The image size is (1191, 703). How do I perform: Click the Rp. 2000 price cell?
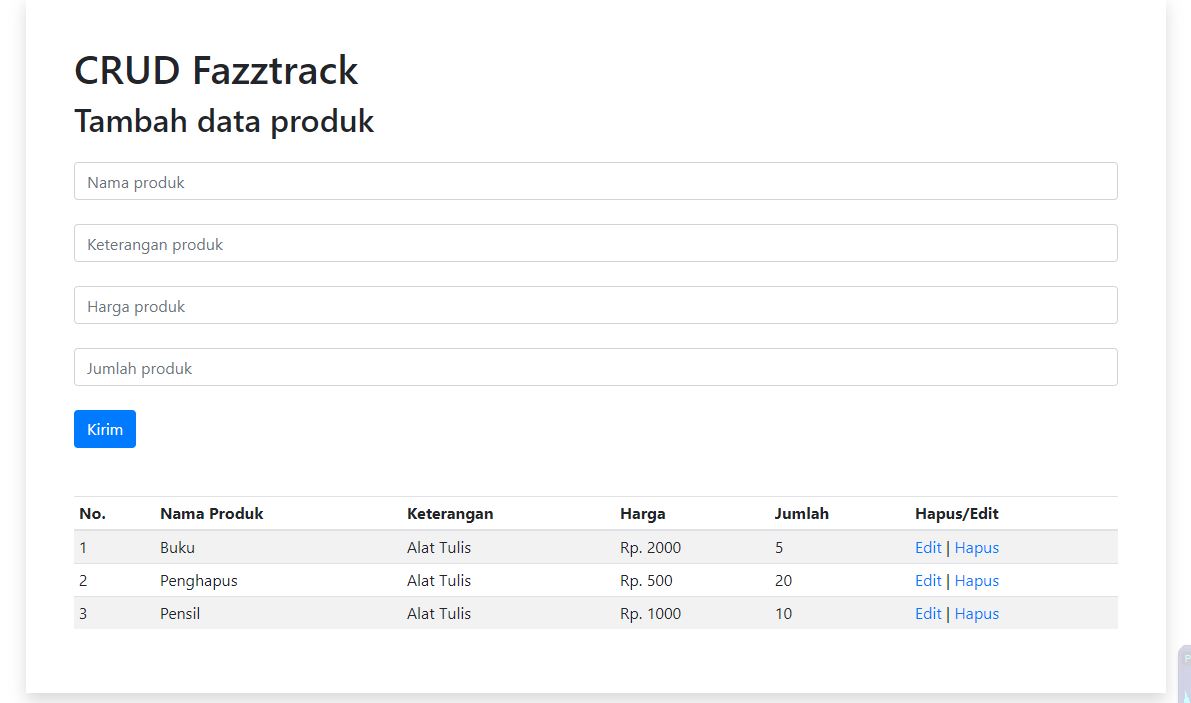650,547
